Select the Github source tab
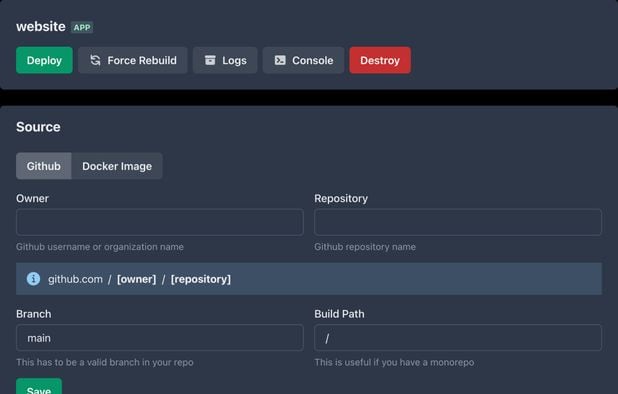Screen dimensions: 618x394 (x=44, y=166)
